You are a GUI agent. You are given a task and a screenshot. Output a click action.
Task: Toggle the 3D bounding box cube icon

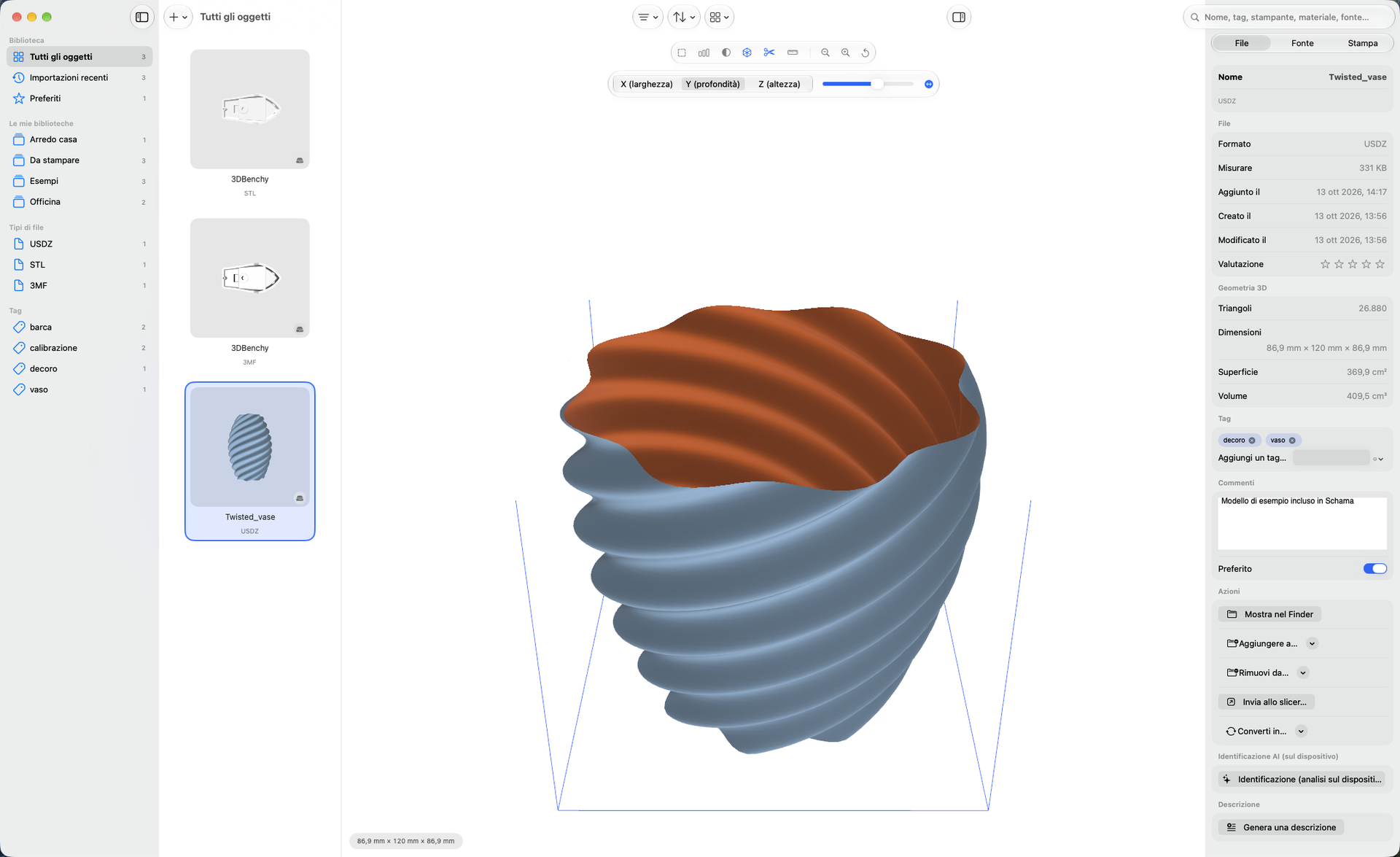pyautogui.click(x=747, y=53)
